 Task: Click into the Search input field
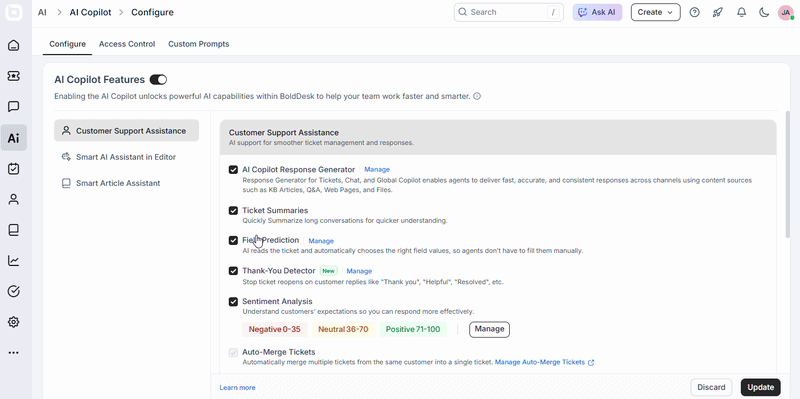(x=509, y=12)
